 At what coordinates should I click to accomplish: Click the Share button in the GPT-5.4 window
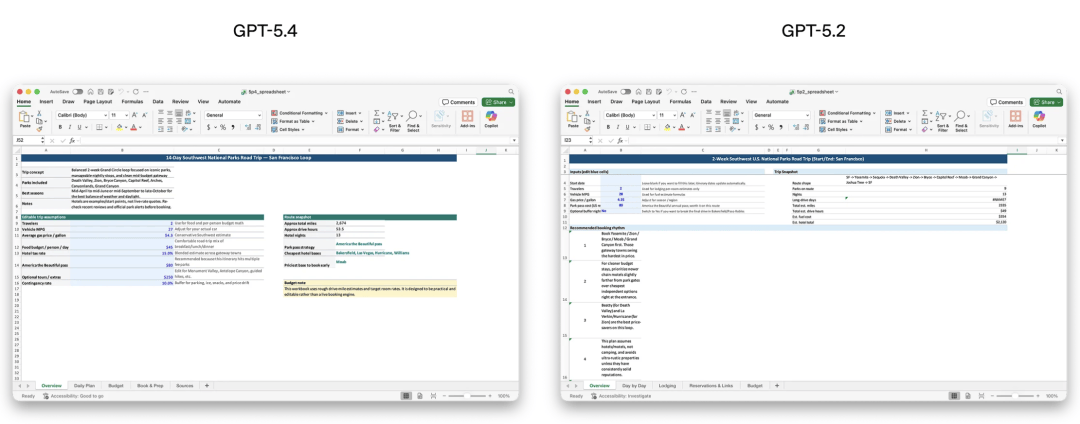[x=498, y=102]
